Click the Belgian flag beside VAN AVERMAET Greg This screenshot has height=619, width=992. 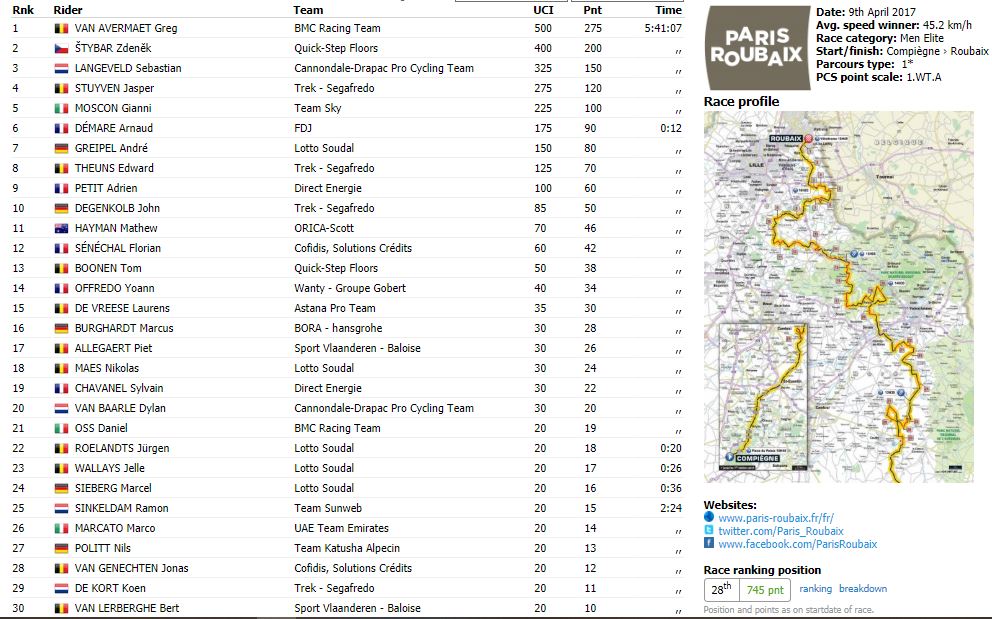tap(61, 28)
